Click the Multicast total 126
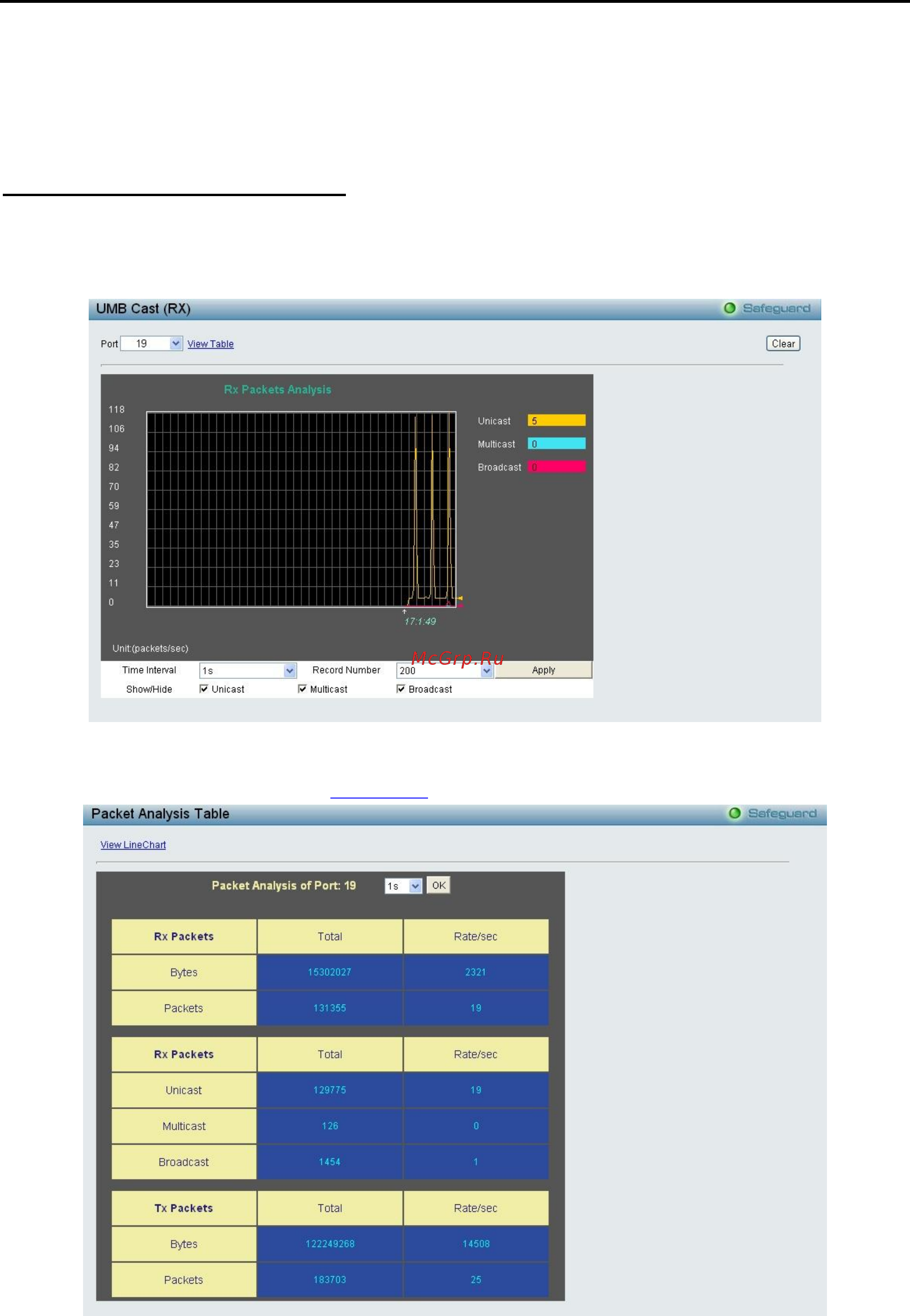The width and height of the screenshot is (910, 1316). click(329, 1126)
